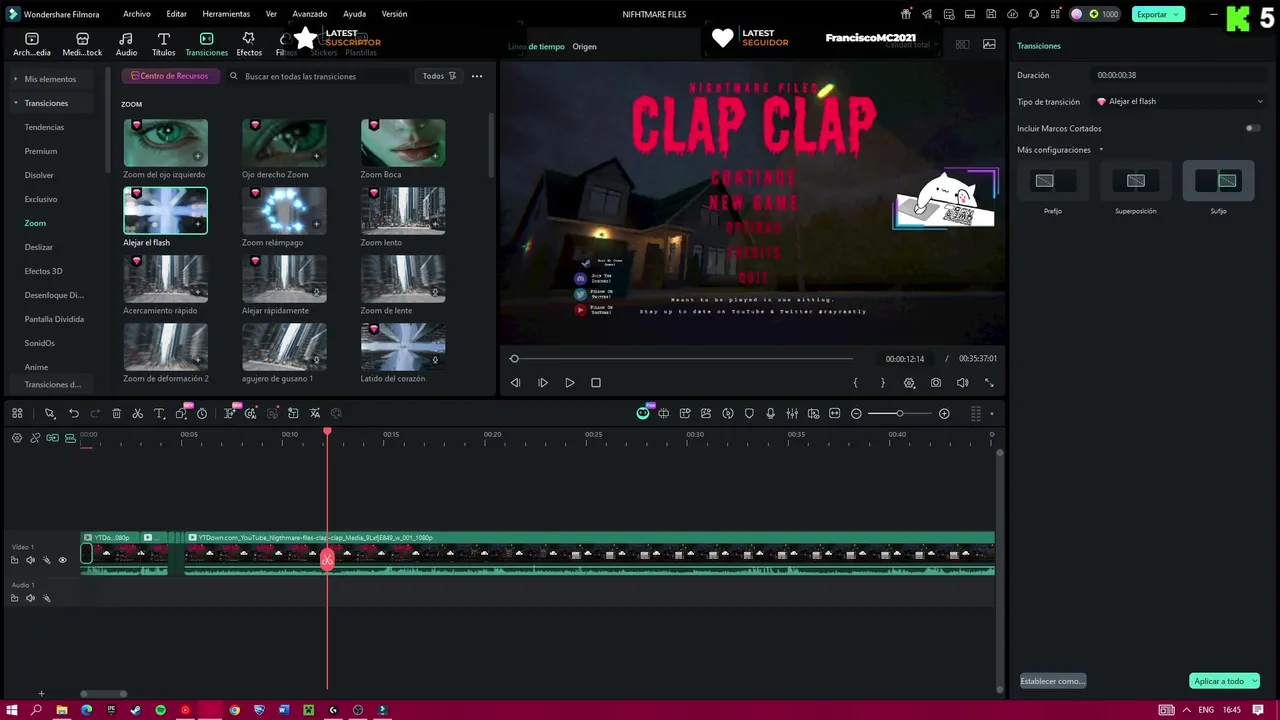Expand the Mis elementos section
Screen dimensions: 1280x720
pos(16,79)
